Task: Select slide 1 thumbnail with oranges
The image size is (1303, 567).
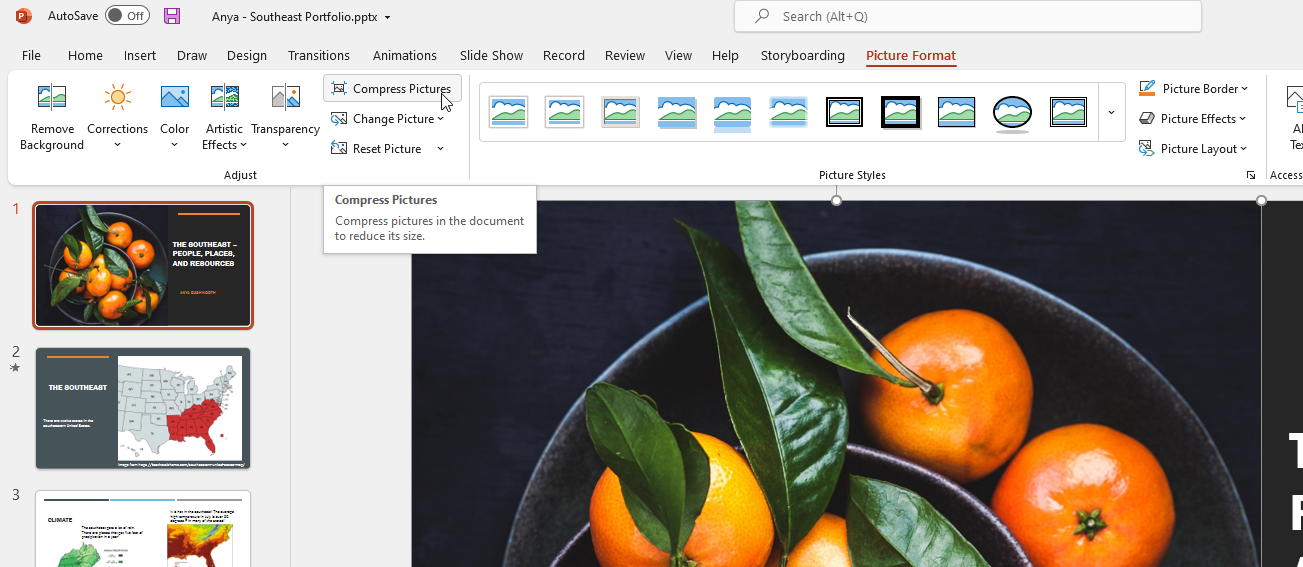Action: [144, 265]
